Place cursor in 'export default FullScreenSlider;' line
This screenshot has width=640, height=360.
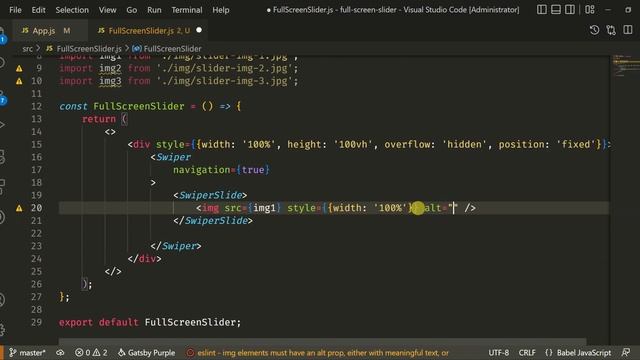(x=150, y=322)
